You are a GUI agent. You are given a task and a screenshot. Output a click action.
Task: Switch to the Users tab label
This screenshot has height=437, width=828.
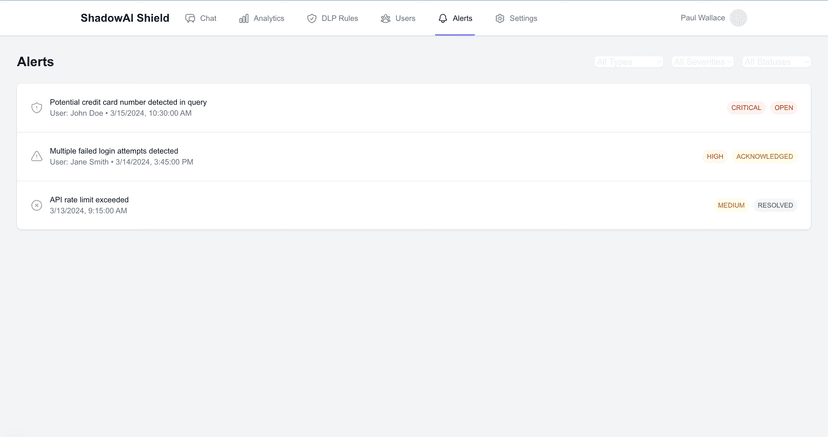point(405,18)
